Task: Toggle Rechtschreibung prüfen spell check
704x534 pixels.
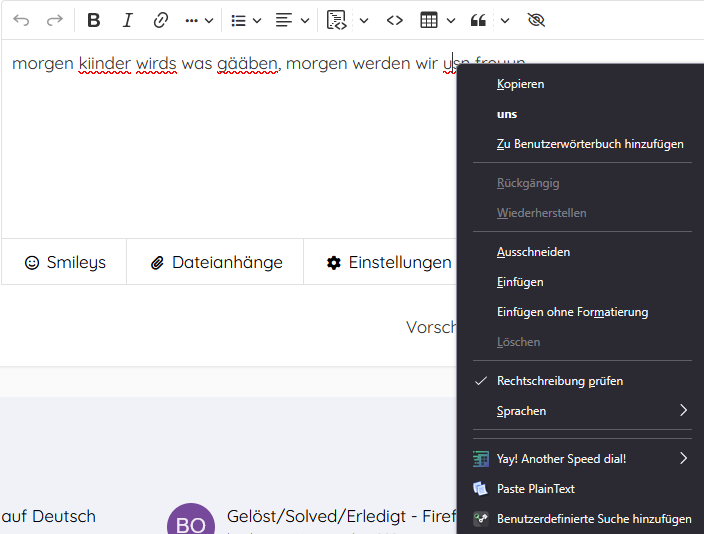Action: (559, 381)
